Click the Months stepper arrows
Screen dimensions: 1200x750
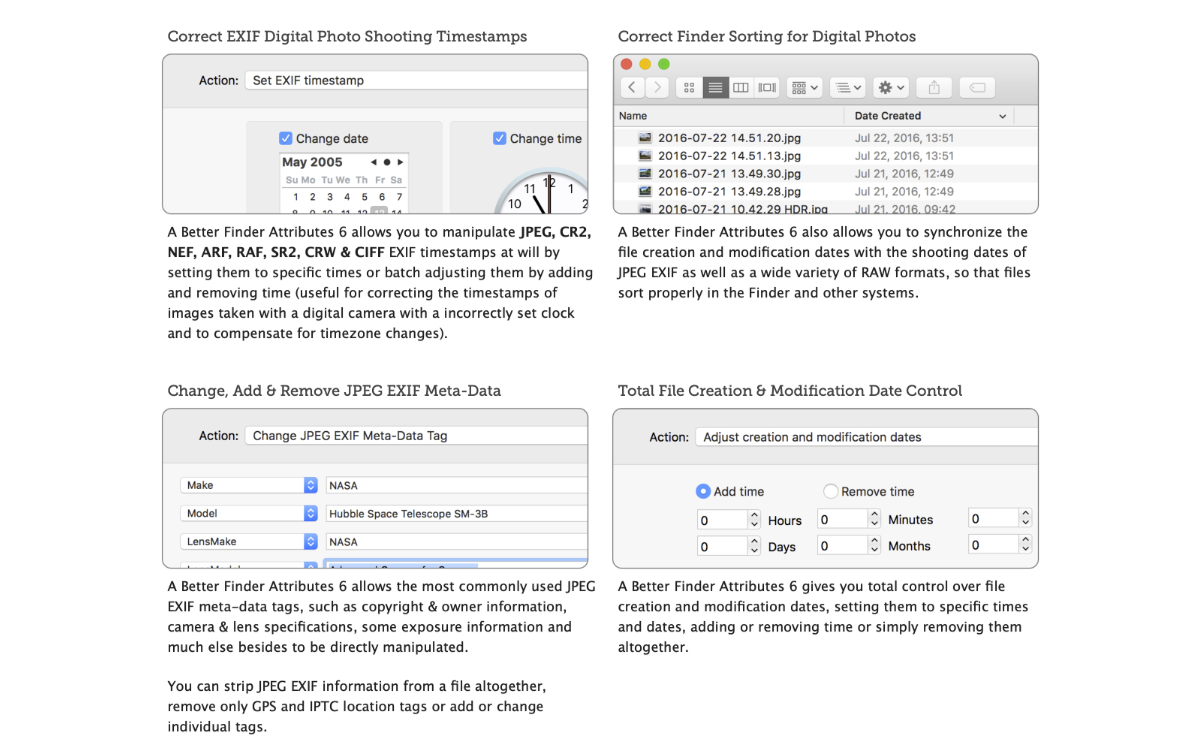875,545
